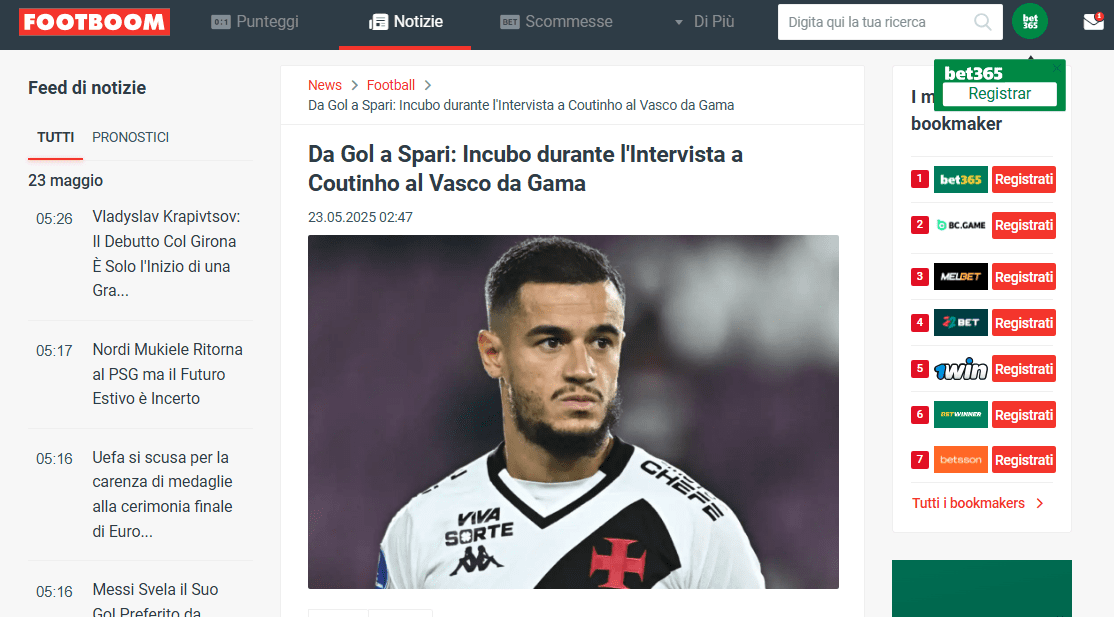Image resolution: width=1114 pixels, height=617 pixels.
Task: Click the search magnifier icon
Action: coord(983,22)
